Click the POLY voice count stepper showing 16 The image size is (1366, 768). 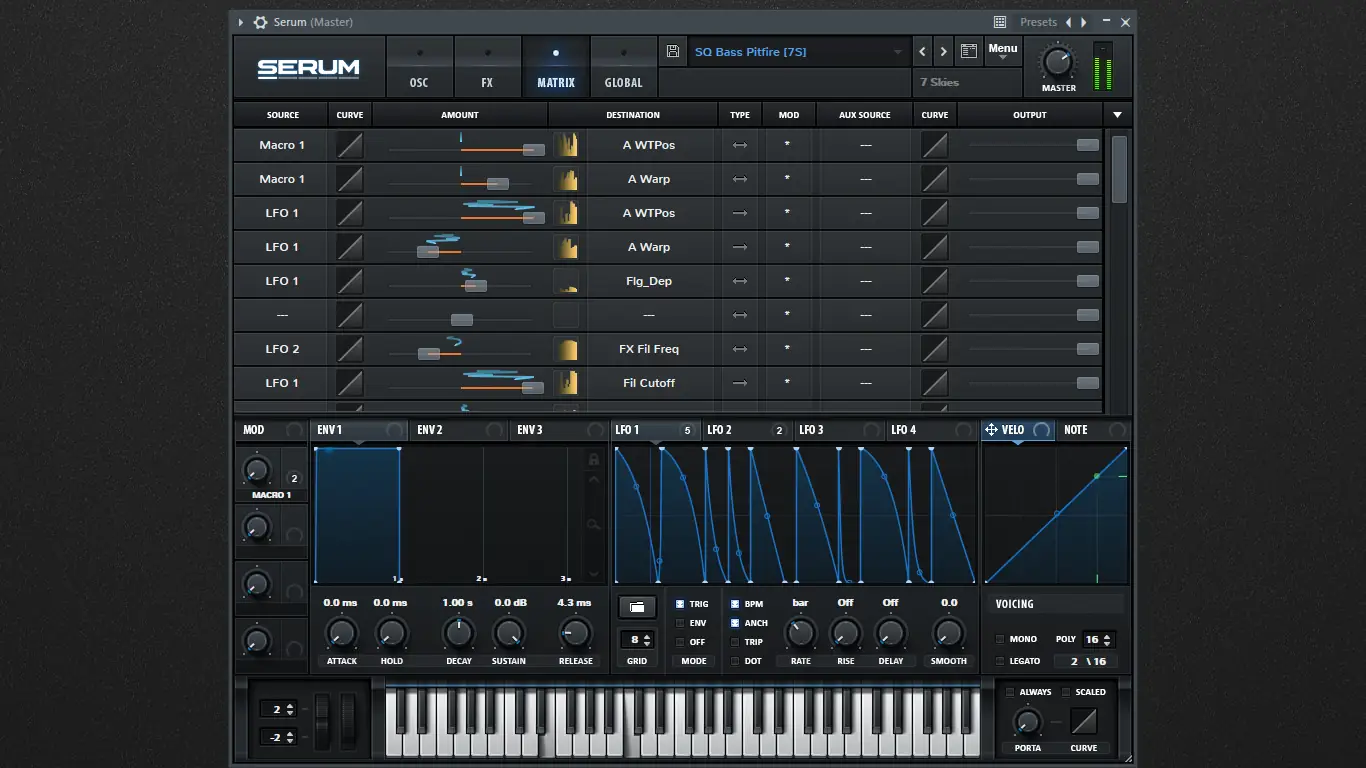[x=1097, y=639]
